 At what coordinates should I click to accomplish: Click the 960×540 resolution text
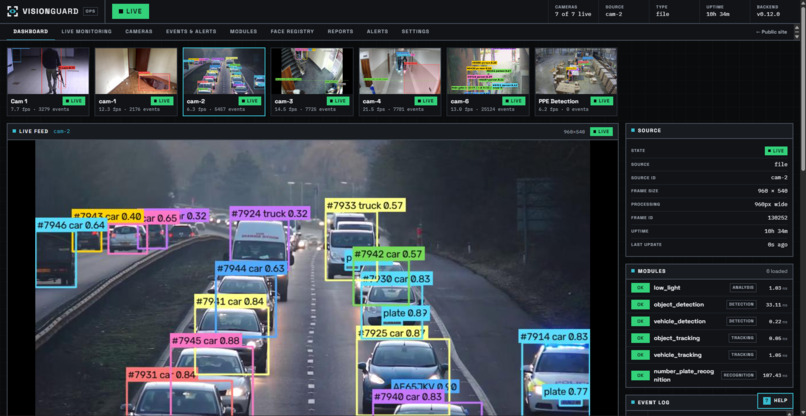point(574,132)
